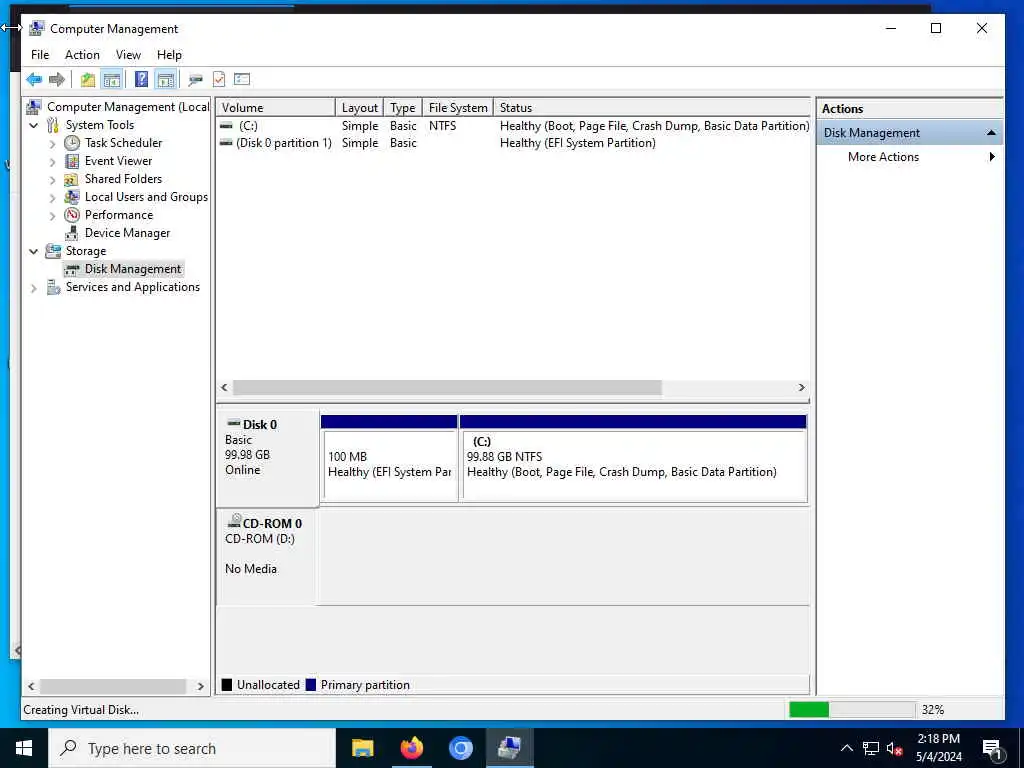Open Firefox from the taskbar
This screenshot has height=768, width=1024.
click(x=411, y=748)
